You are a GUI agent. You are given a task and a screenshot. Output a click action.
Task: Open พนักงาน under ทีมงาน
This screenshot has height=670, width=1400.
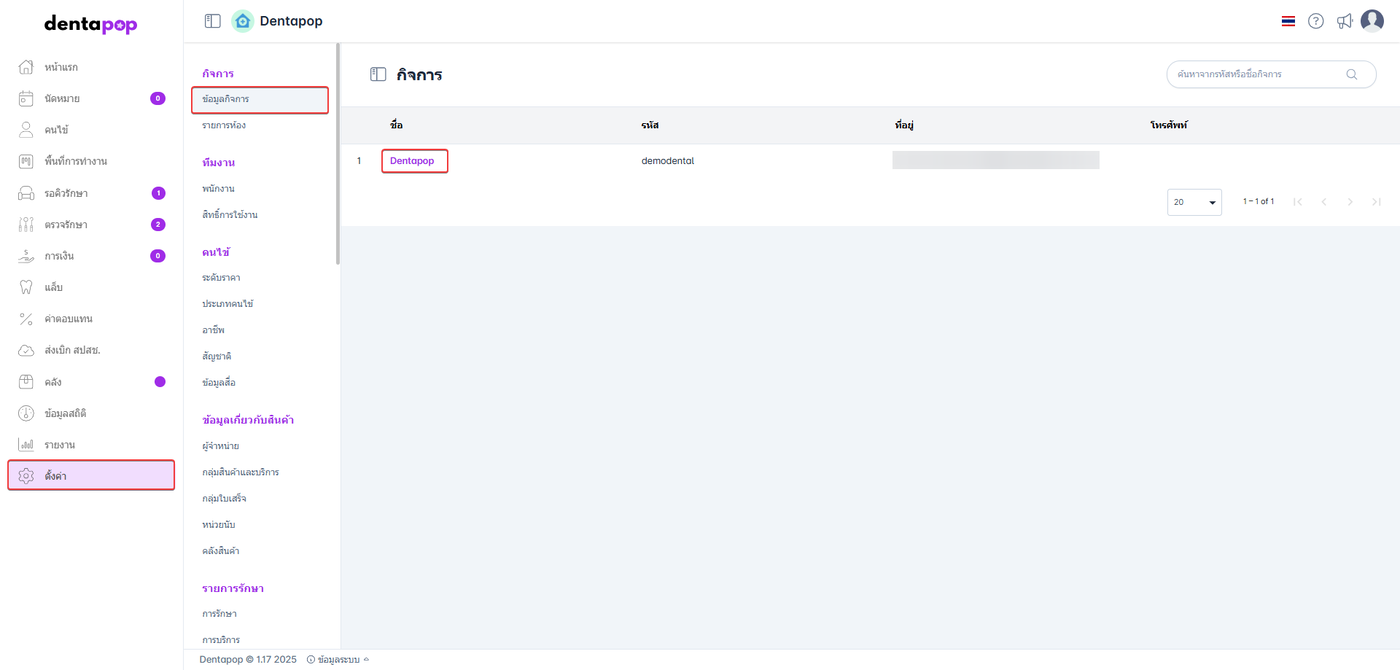click(218, 188)
